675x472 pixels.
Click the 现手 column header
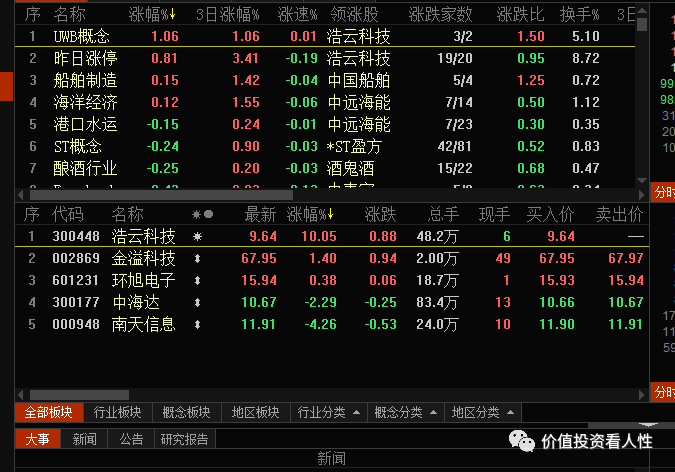495,214
